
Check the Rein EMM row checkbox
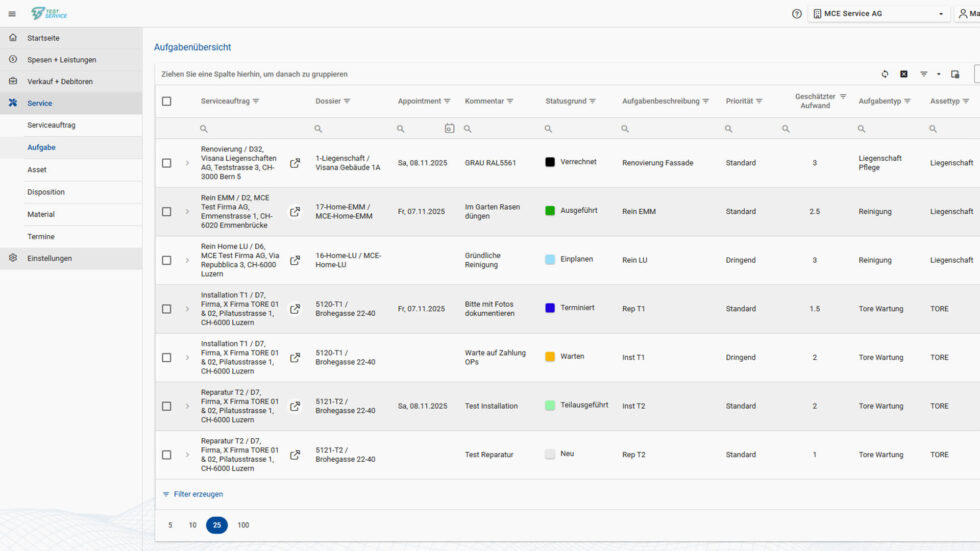coord(167,212)
